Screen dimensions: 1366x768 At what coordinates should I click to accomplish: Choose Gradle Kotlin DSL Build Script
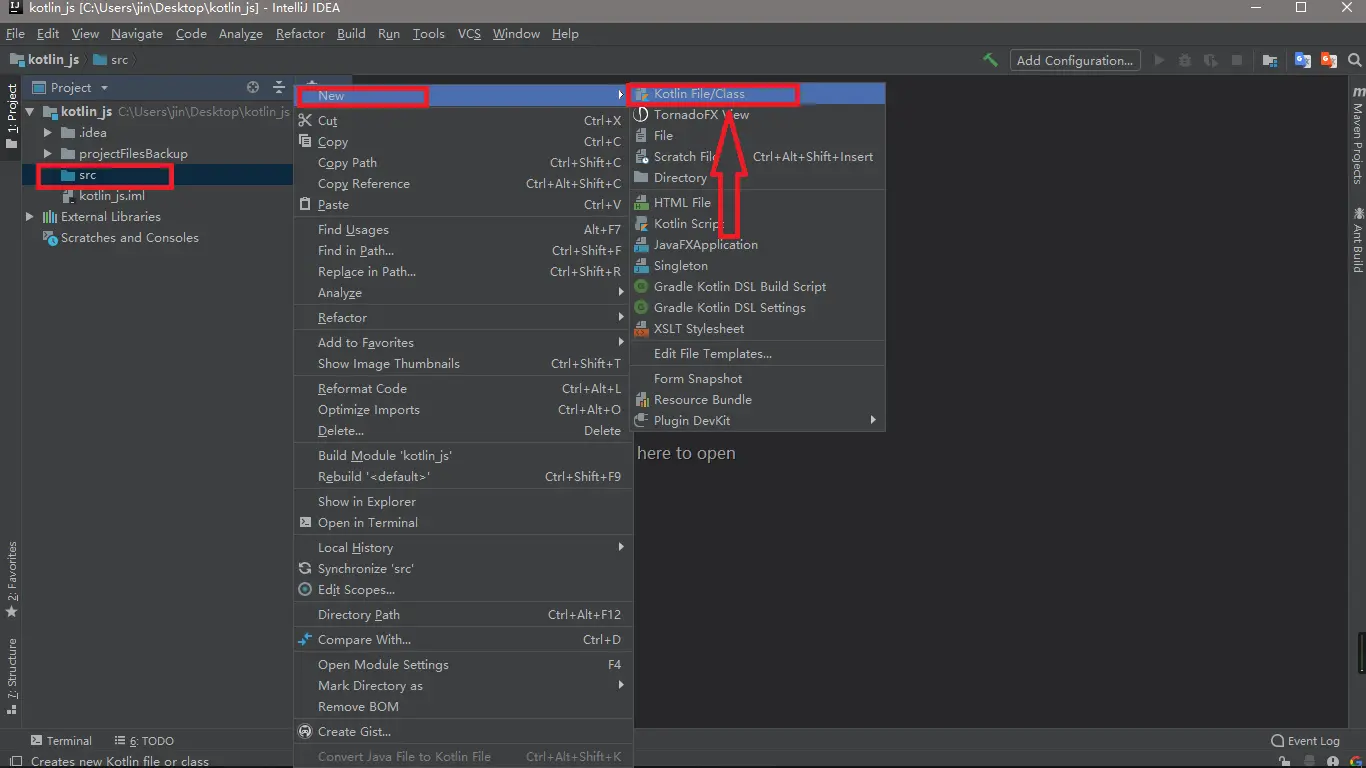(758, 287)
